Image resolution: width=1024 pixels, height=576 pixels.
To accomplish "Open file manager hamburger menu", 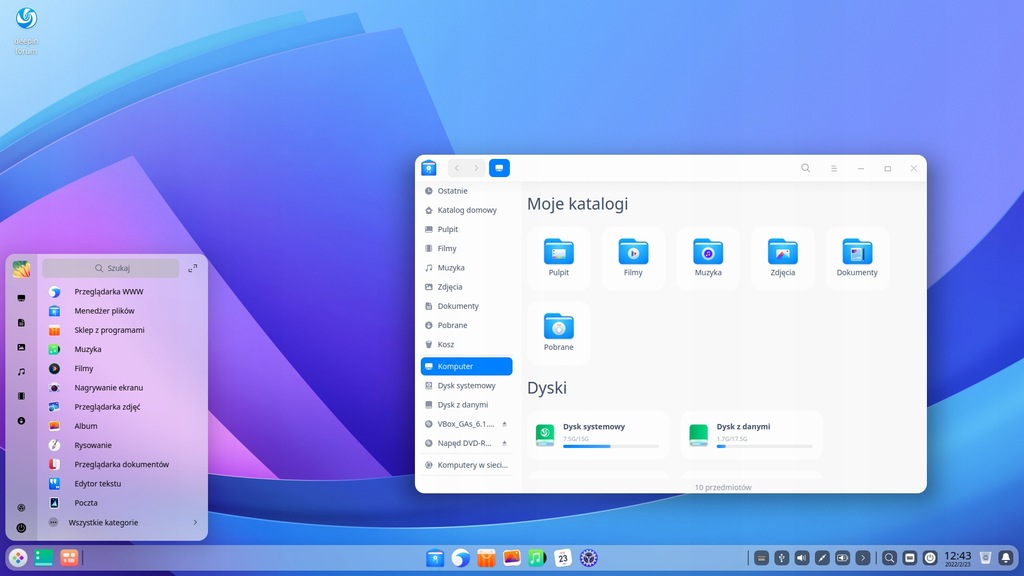I will coord(833,168).
